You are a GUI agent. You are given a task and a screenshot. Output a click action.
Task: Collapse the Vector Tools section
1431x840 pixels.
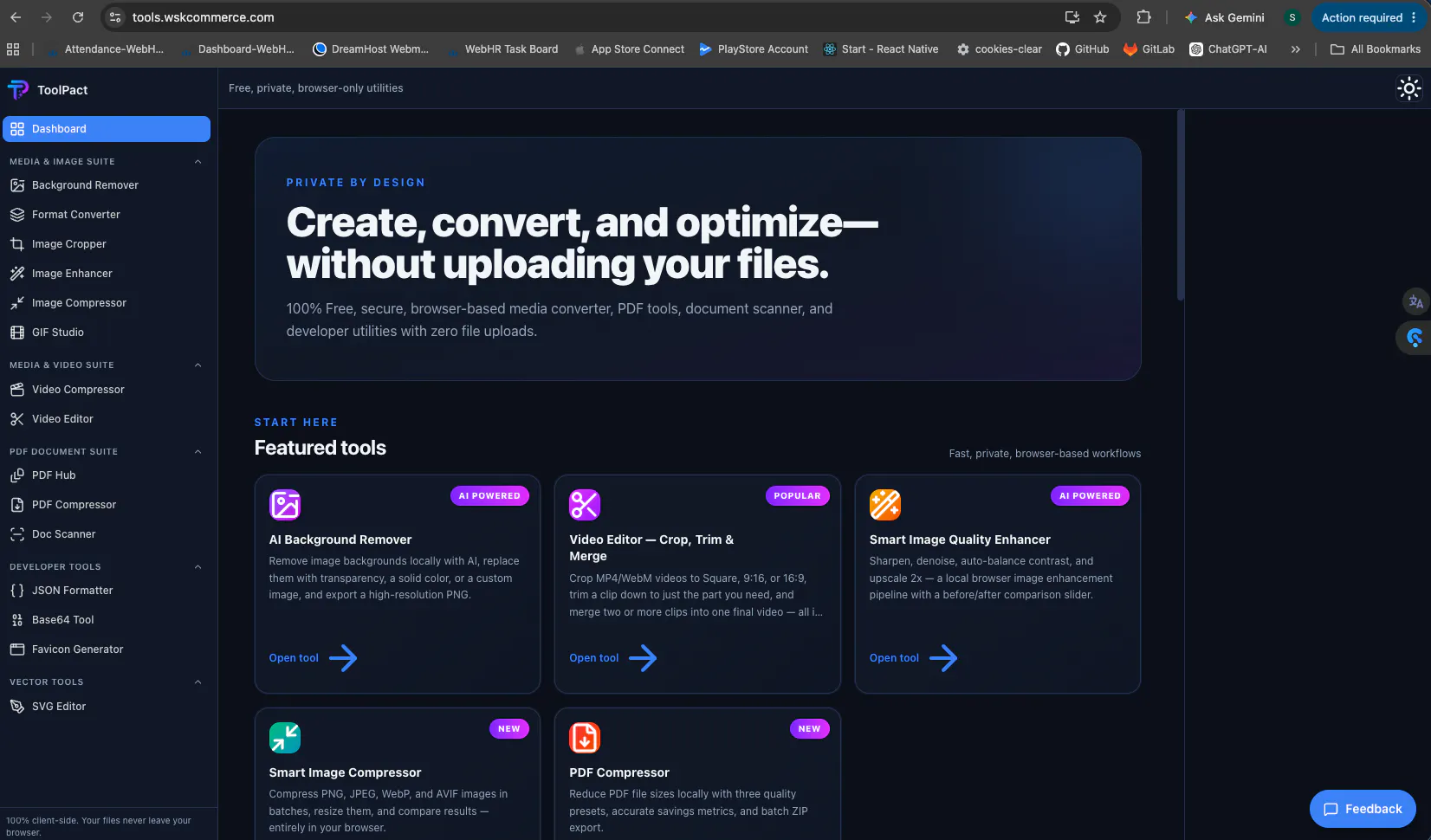coord(197,682)
